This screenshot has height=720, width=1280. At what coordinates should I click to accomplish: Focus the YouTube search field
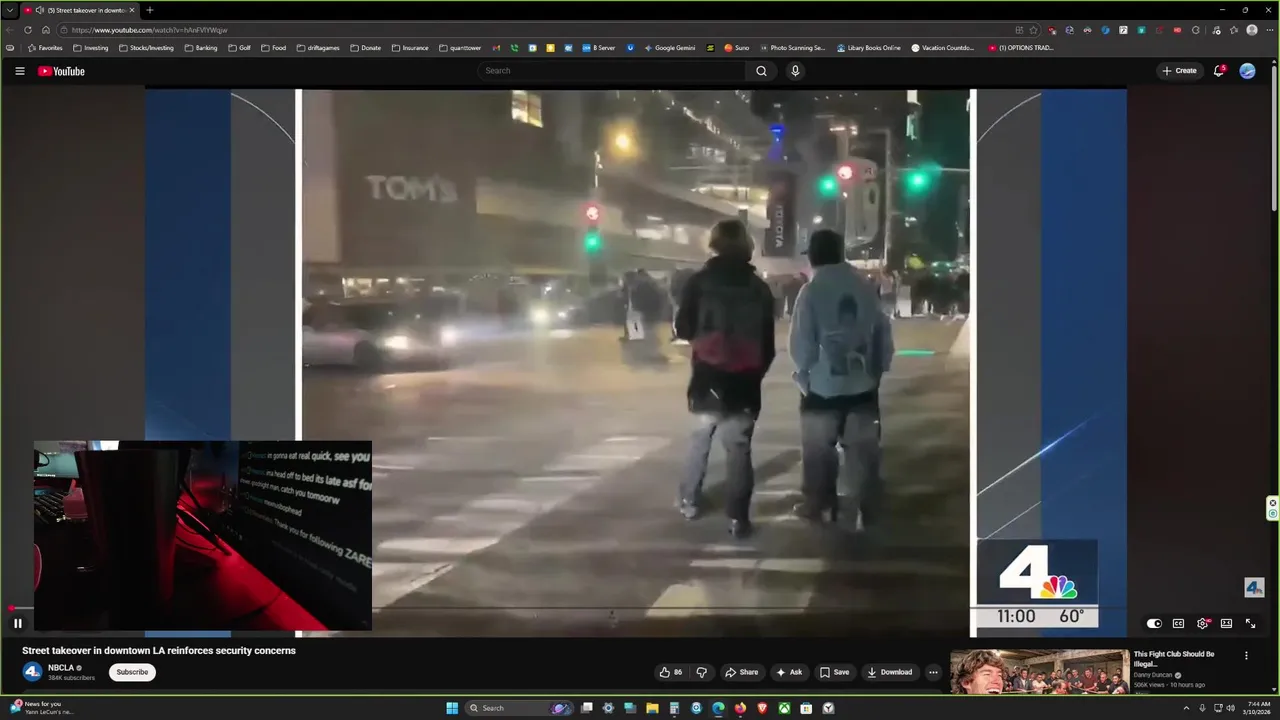point(612,71)
